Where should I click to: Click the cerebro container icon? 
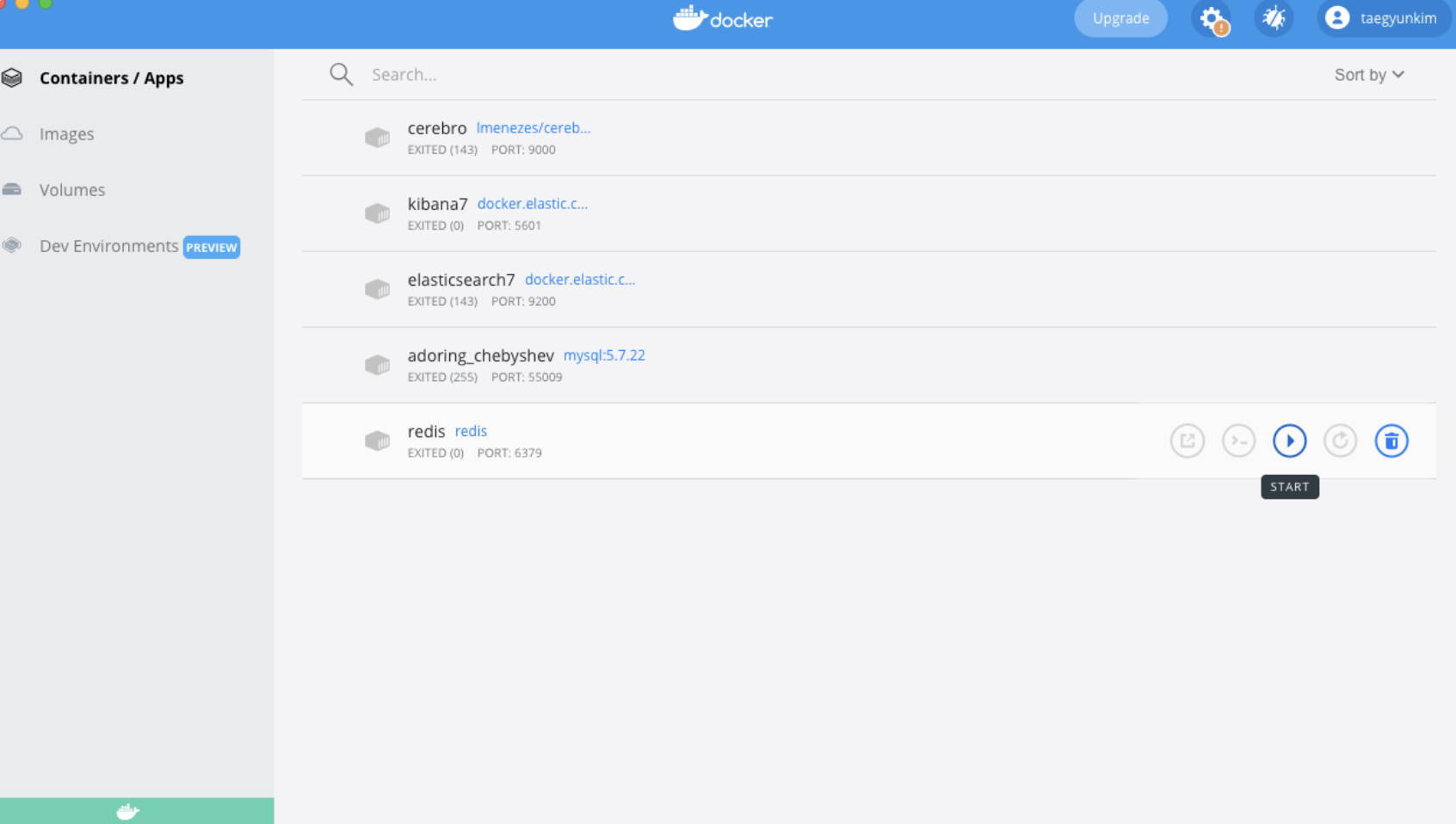(377, 138)
